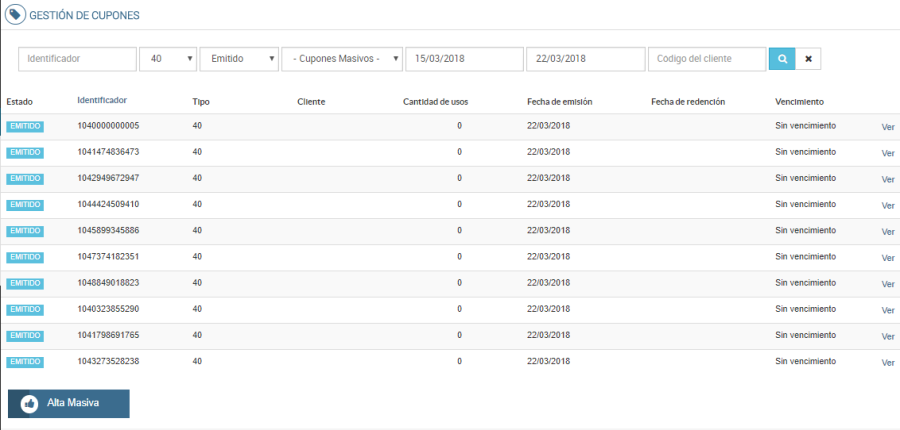Open the coupon type dropdown showing 40

(168, 59)
